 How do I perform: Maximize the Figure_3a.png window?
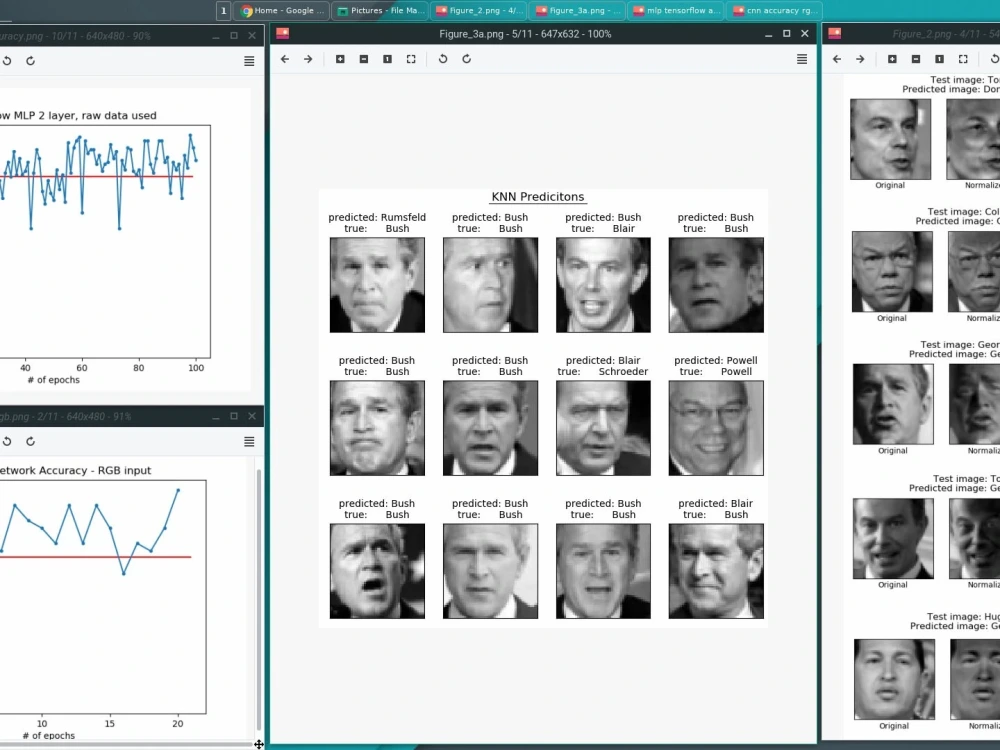786,33
